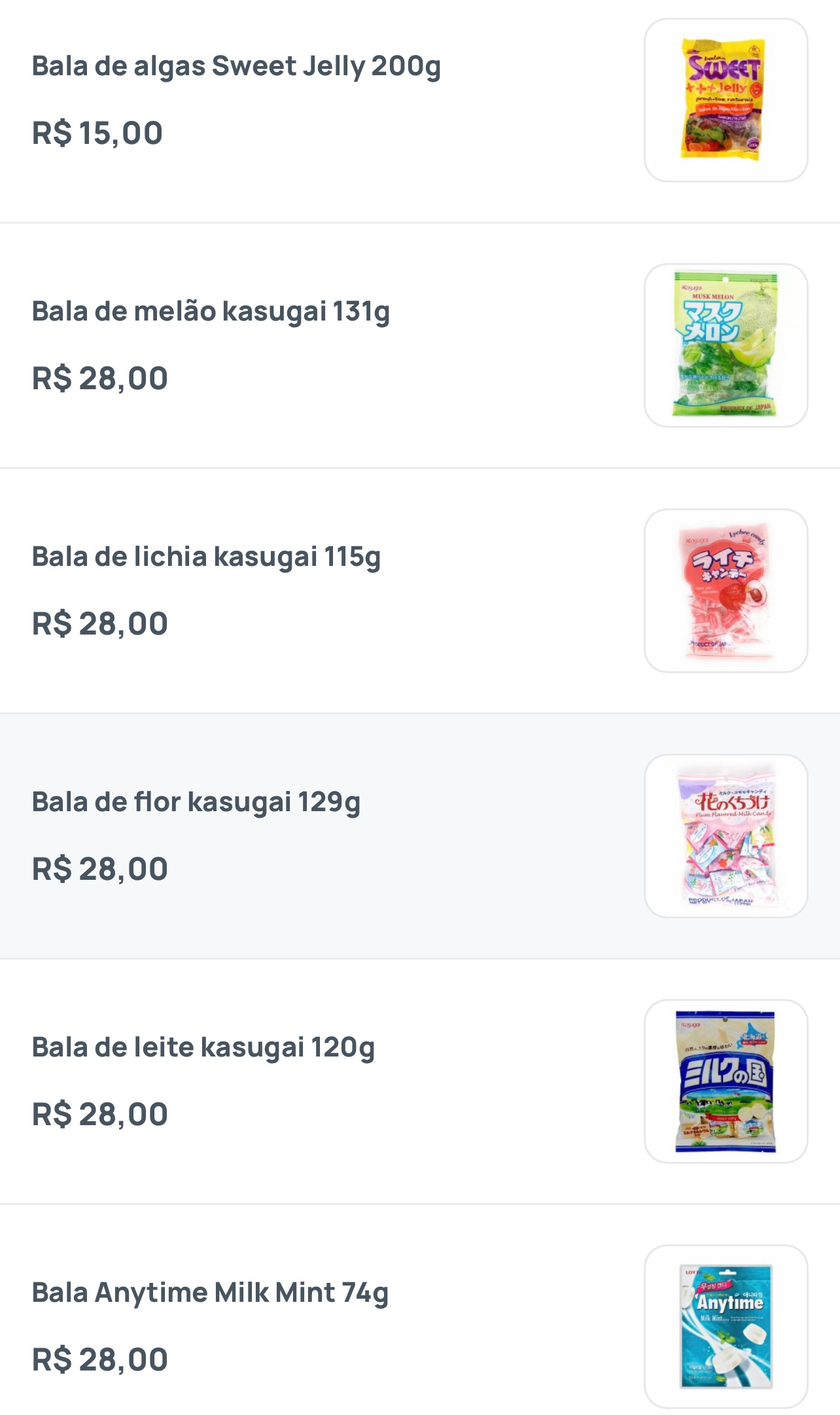
Task: View the lychee candy package picture
Action: (726, 591)
